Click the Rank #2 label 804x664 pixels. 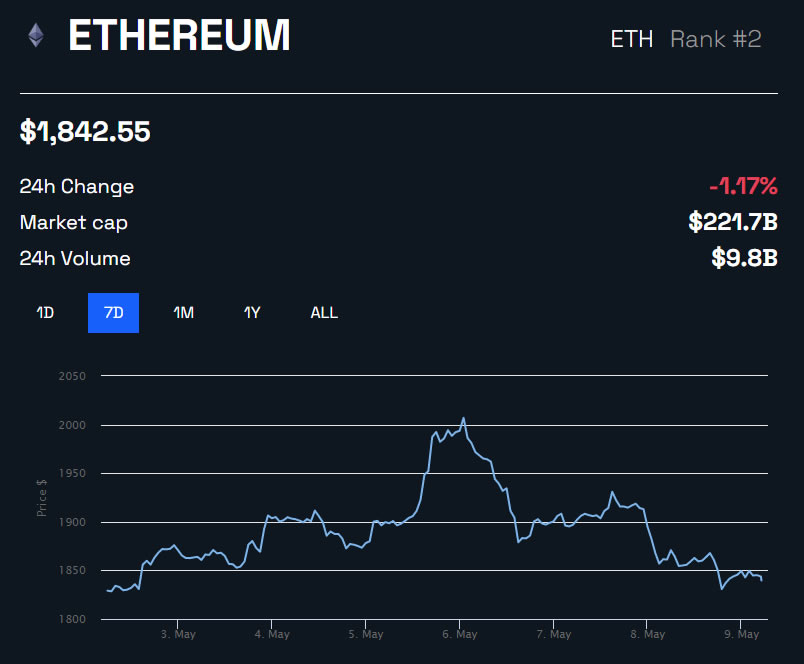point(715,39)
